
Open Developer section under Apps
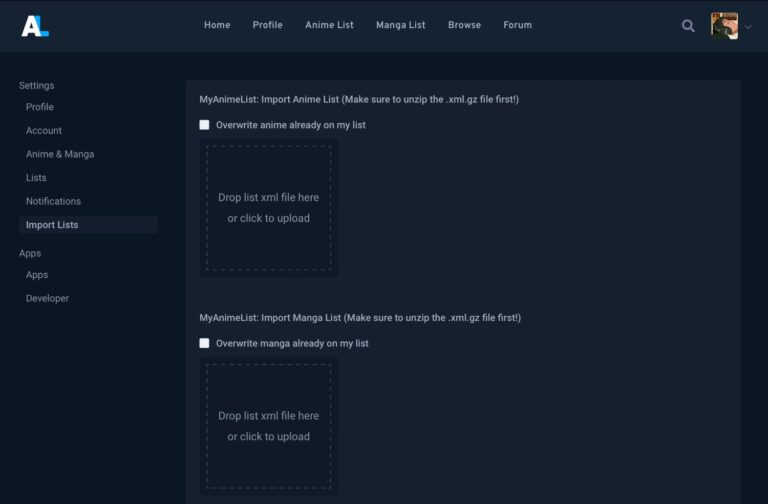click(x=47, y=298)
